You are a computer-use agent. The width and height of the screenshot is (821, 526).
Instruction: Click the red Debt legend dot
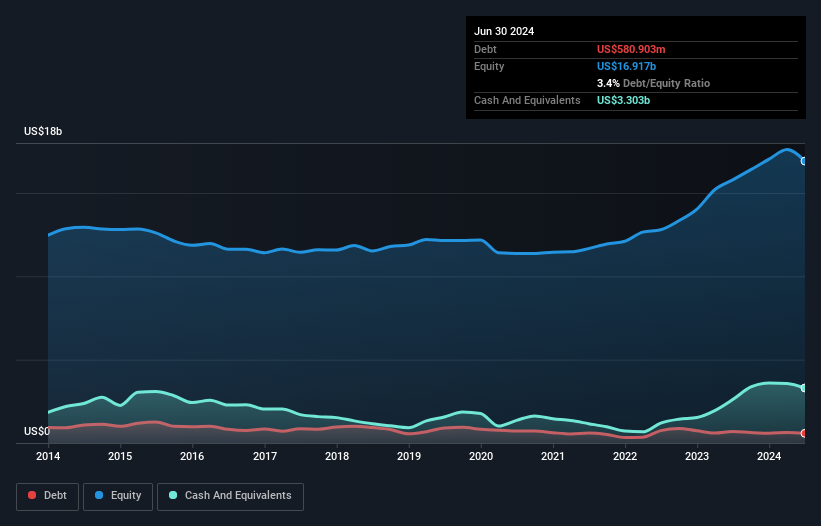coord(32,495)
